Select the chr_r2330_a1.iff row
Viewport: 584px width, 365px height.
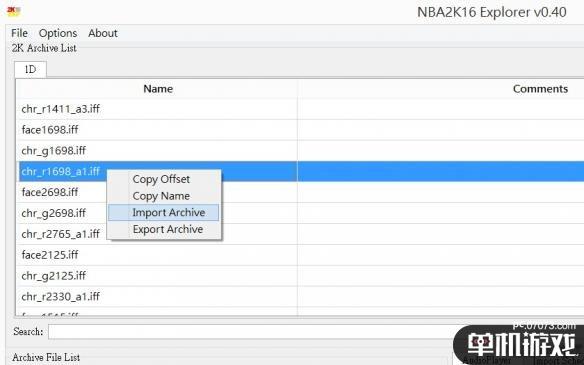tap(300, 296)
